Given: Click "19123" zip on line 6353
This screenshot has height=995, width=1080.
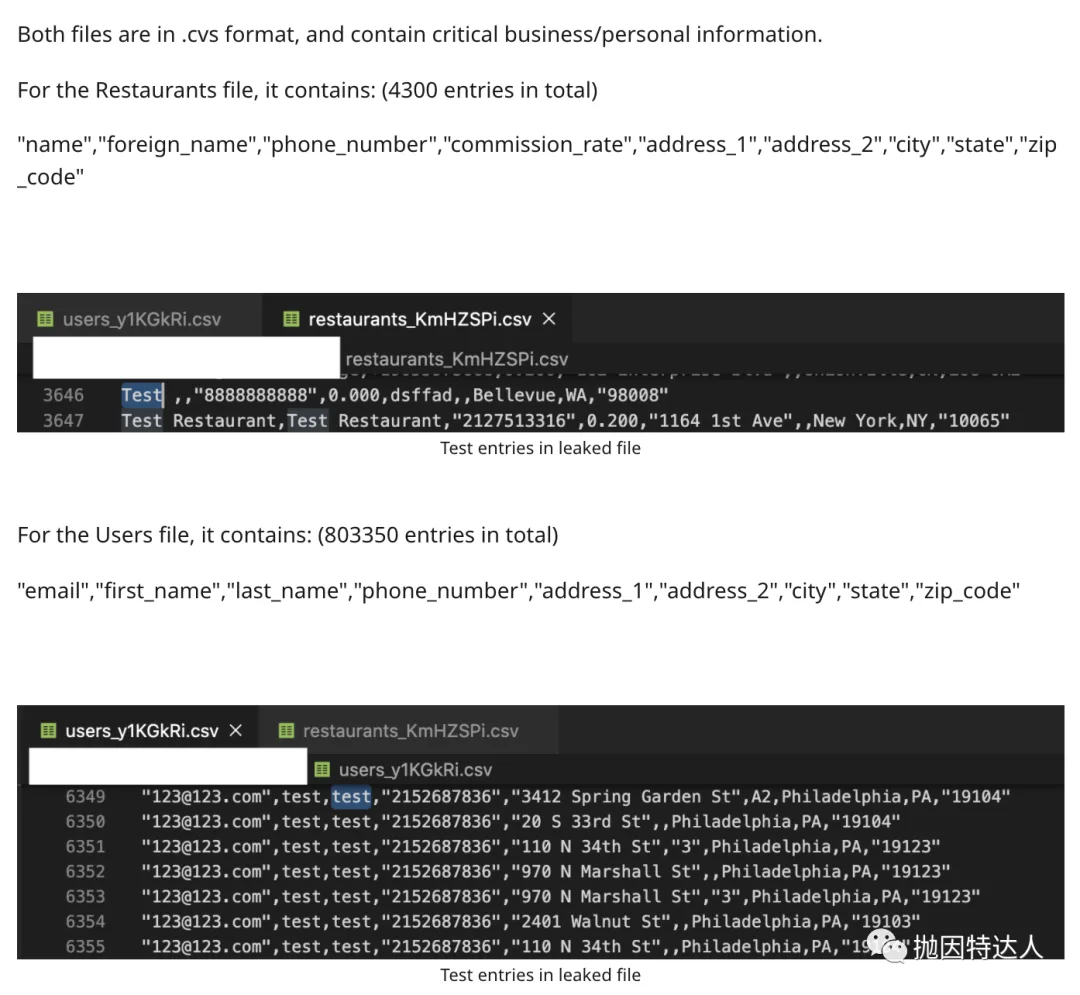Looking at the screenshot, I should click(x=945, y=897).
